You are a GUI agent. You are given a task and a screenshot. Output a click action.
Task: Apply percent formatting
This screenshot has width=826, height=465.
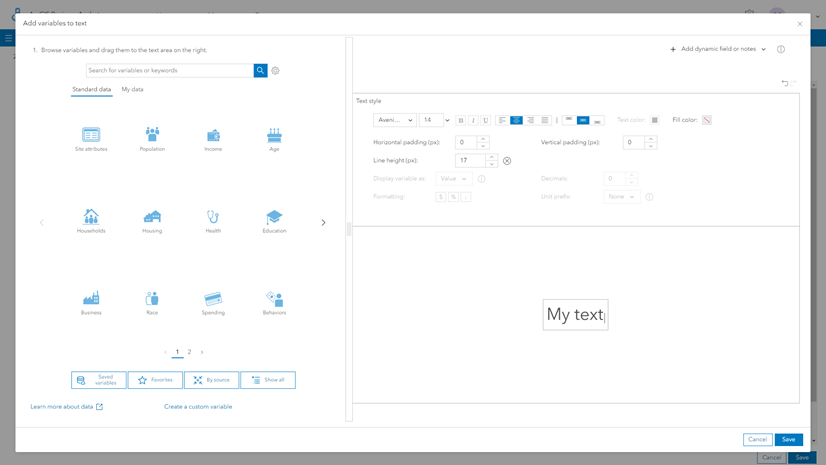click(x=454, y=197)
